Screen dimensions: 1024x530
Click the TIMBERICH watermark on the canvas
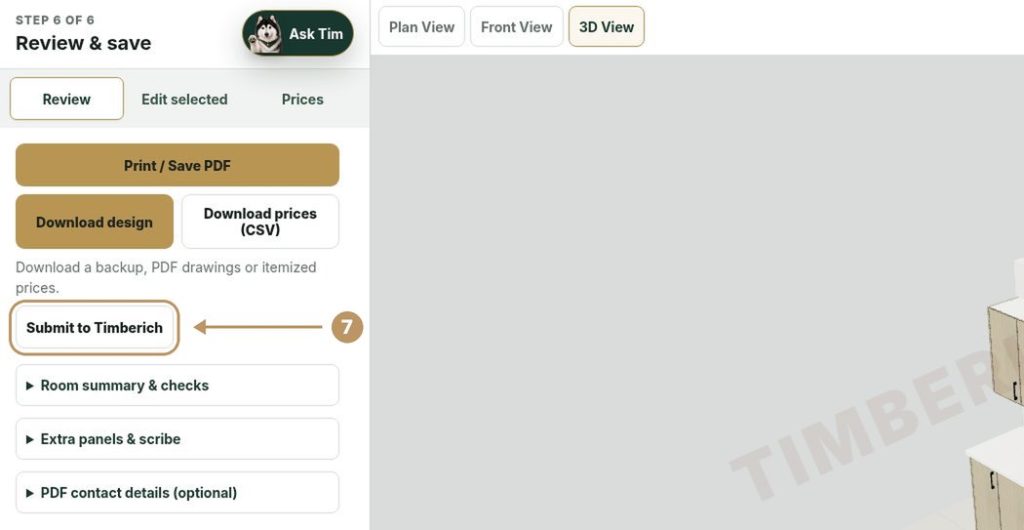coord(875,424)
